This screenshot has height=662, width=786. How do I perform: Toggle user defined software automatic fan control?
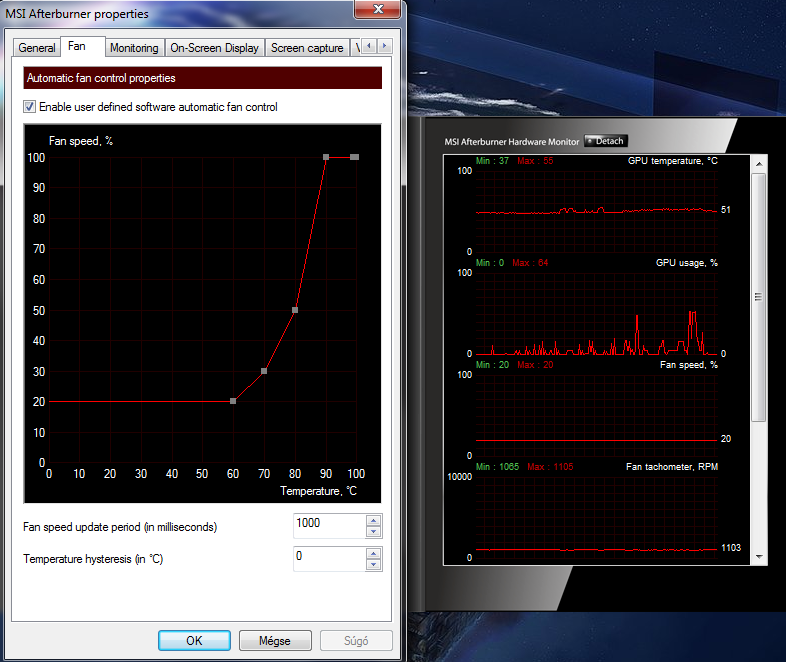[30, 107]
